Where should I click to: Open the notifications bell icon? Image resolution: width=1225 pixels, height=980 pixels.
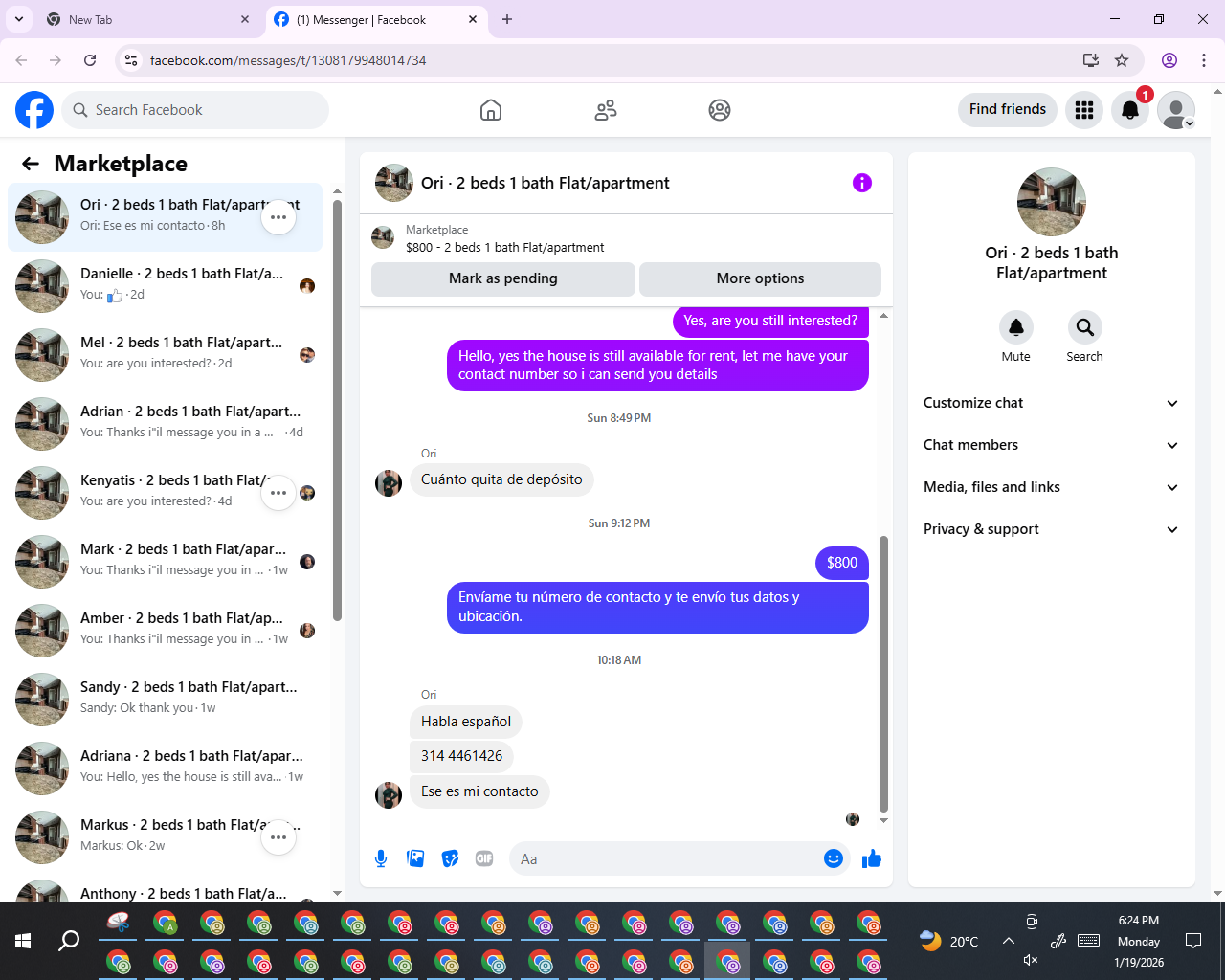coord(1130,110)
